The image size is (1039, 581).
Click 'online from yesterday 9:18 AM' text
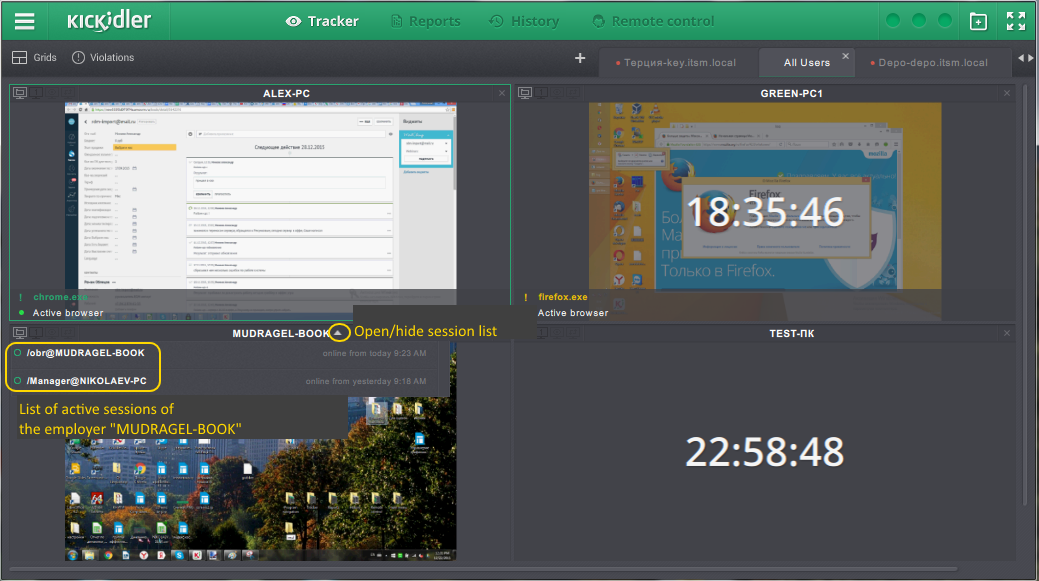[366, 381]
